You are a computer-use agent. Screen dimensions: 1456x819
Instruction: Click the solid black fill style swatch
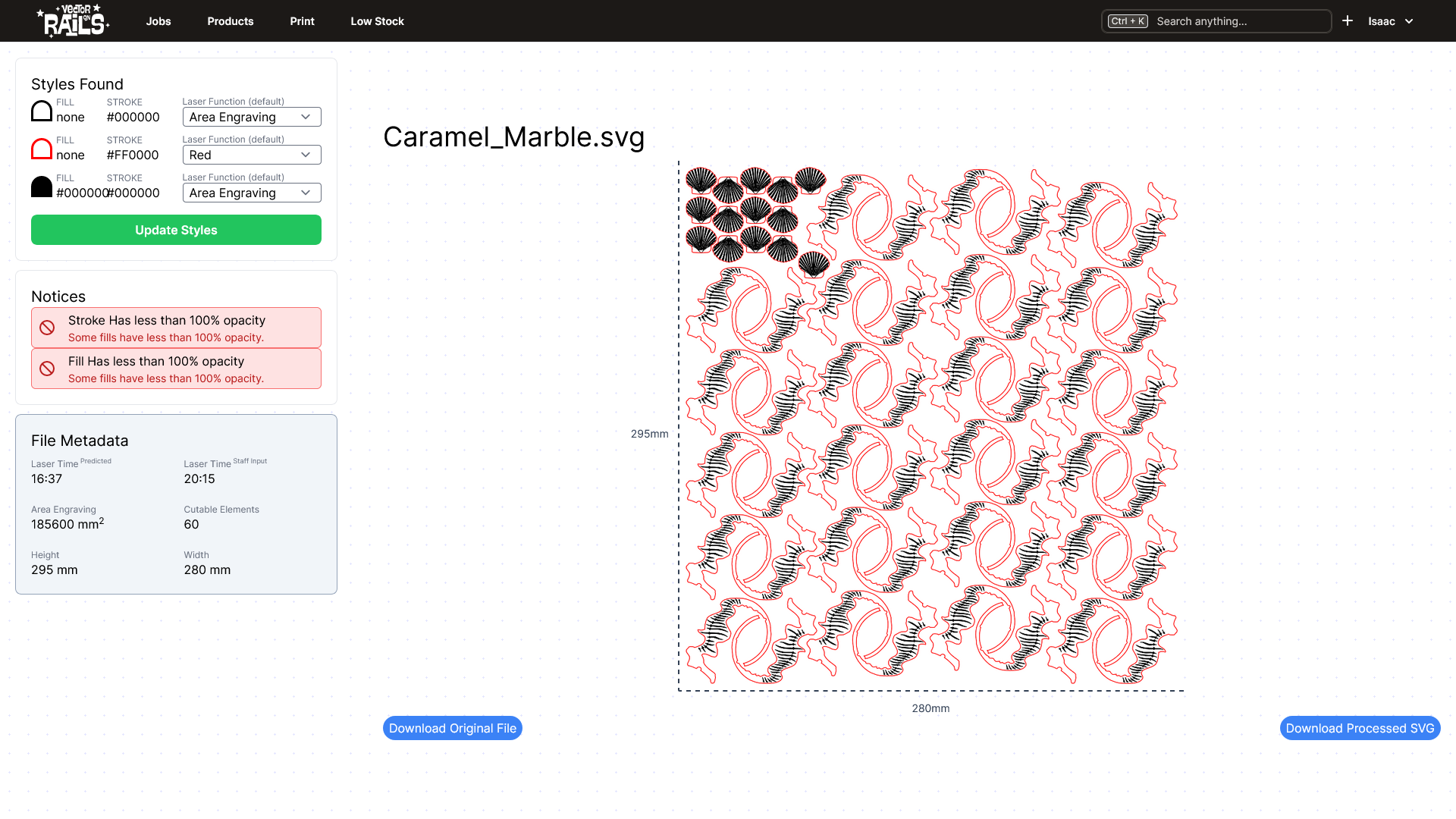[42, 187]
